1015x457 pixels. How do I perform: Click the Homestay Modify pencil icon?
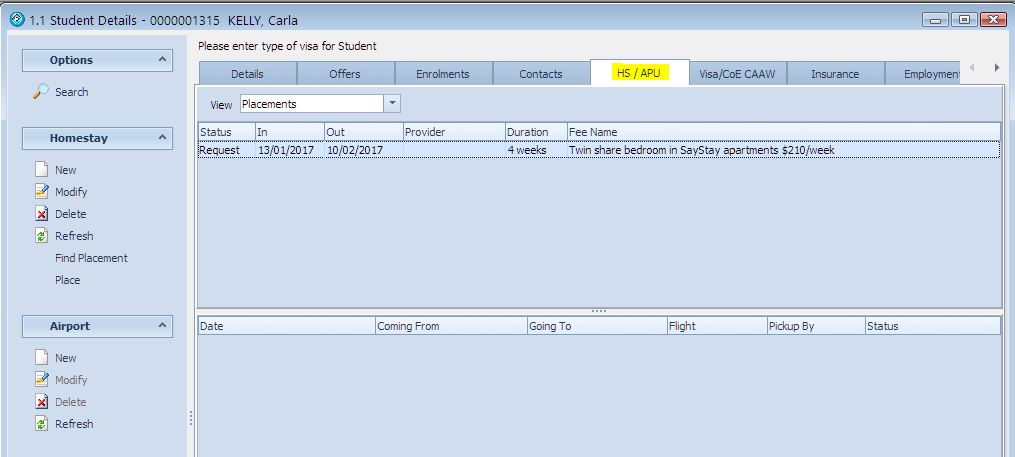pyautogui.click(x=41, y=192)
